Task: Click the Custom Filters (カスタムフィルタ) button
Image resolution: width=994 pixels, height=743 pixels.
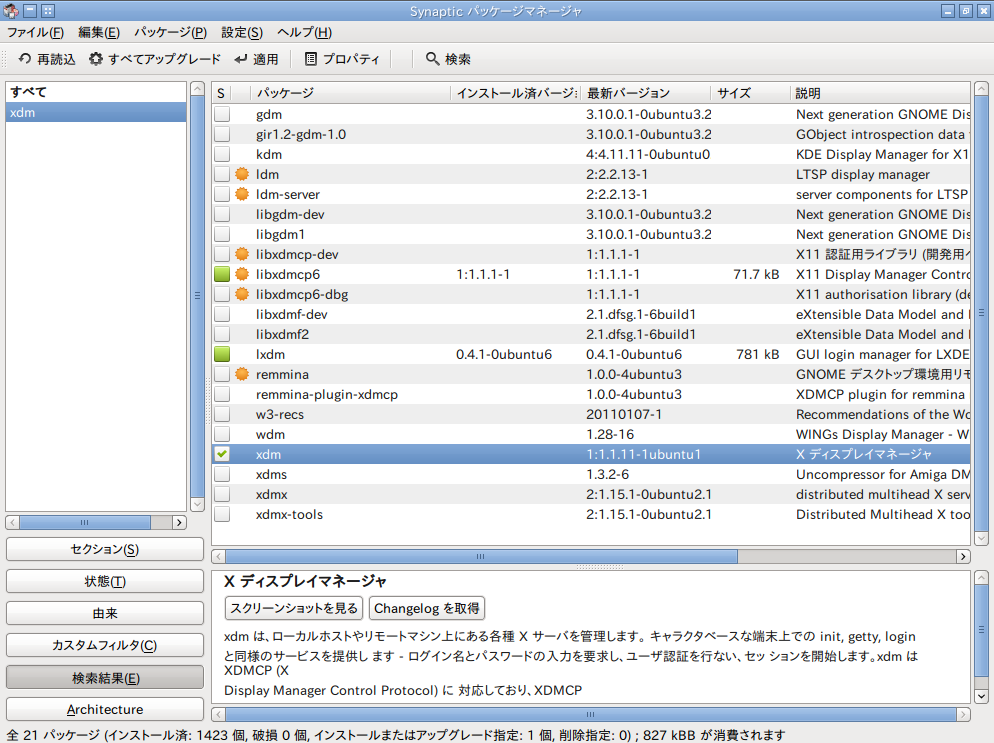Action: 105,645
